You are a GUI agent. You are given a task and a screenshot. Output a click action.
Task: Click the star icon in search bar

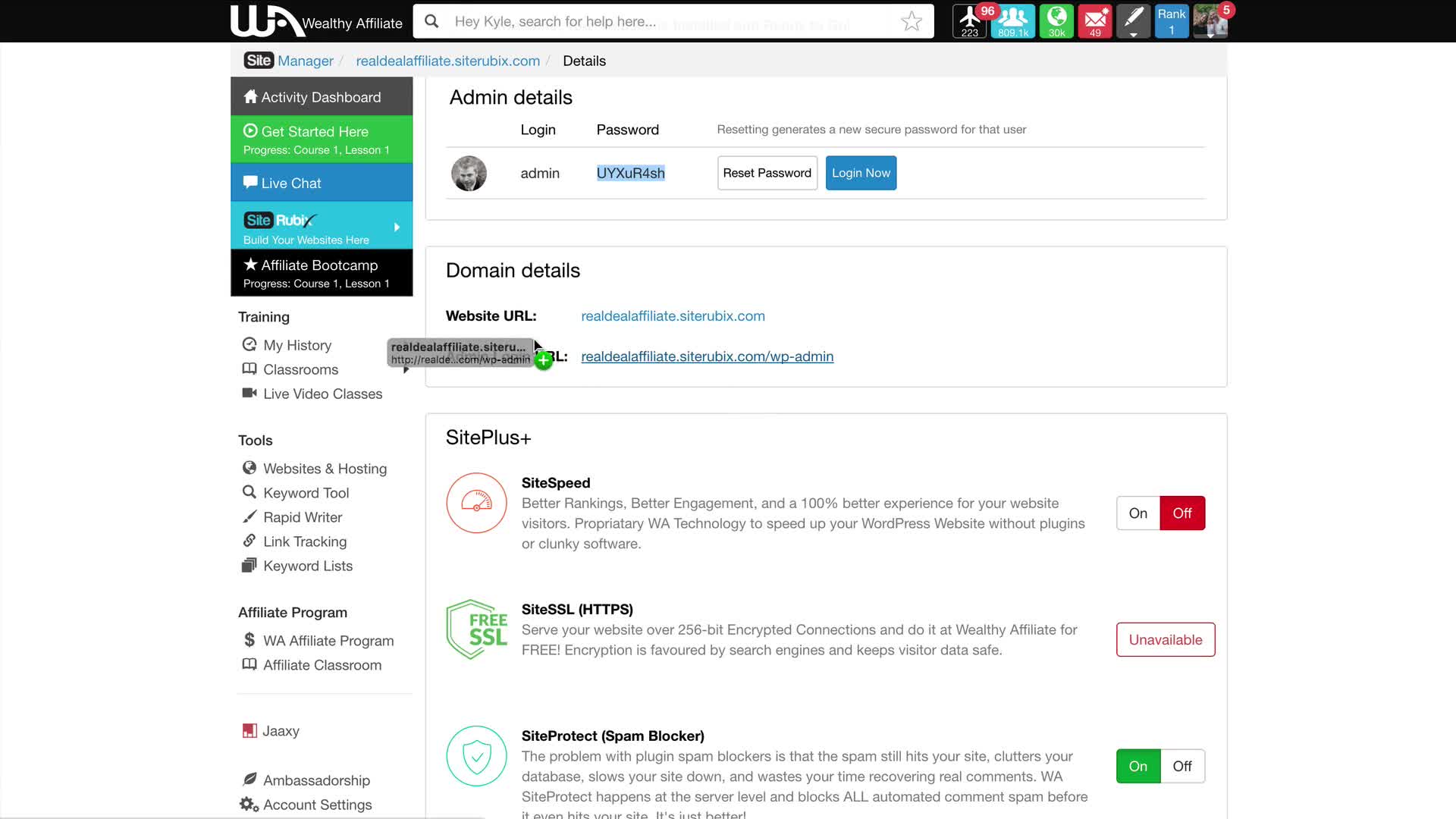[912, 21]
